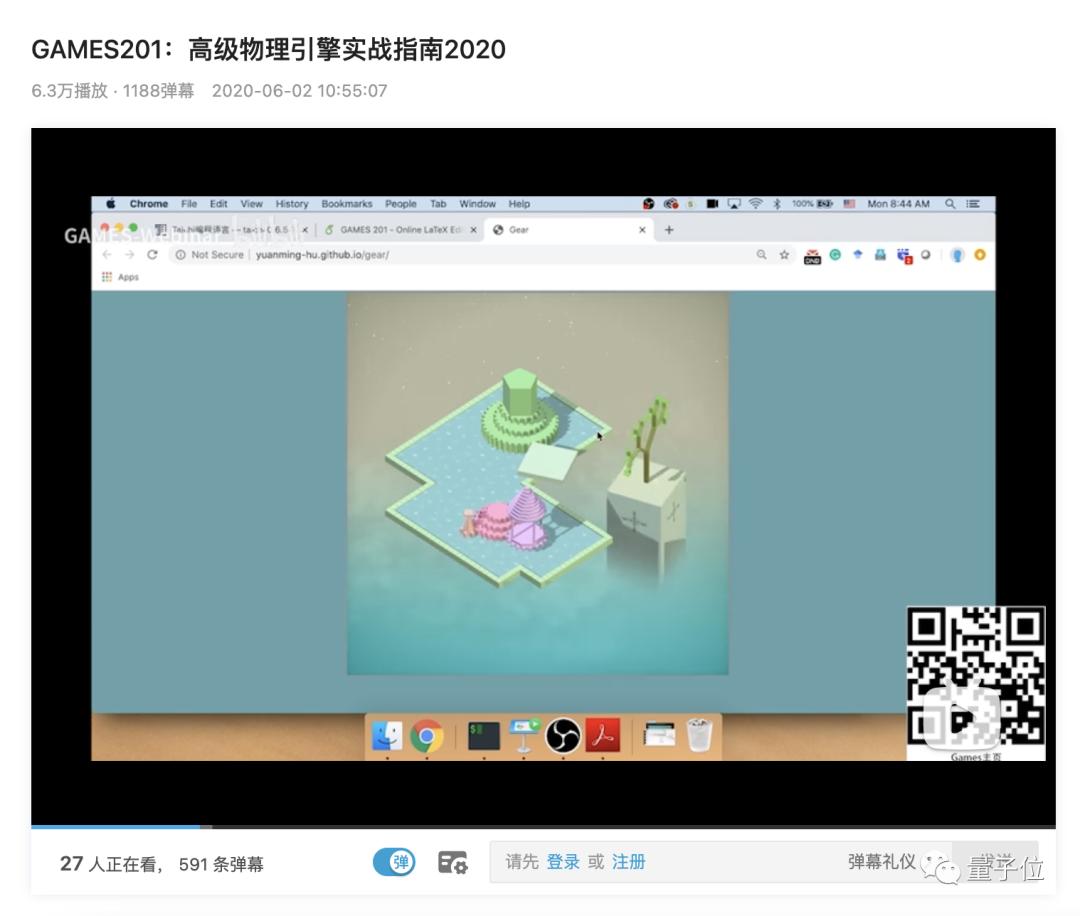Image resolution: width=1080 pixels, height=916 pixels.
Task: Open the Edit menu
Action: coord(218,204)
